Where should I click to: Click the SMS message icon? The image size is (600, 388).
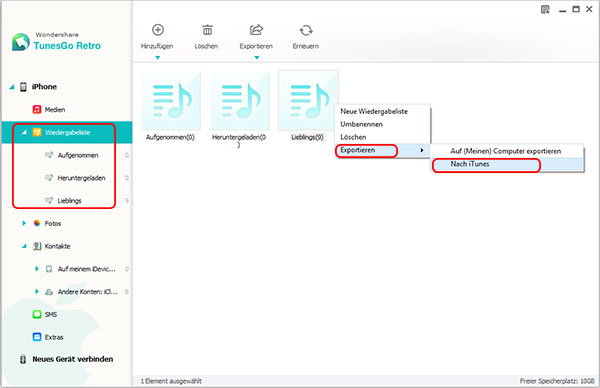tap(37, 315)
